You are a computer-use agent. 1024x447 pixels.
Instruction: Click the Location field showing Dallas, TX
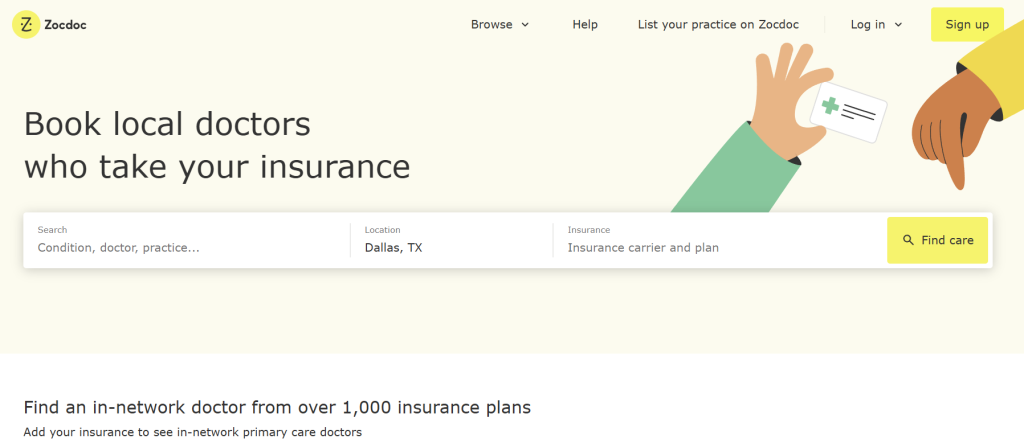coord(450,247)
